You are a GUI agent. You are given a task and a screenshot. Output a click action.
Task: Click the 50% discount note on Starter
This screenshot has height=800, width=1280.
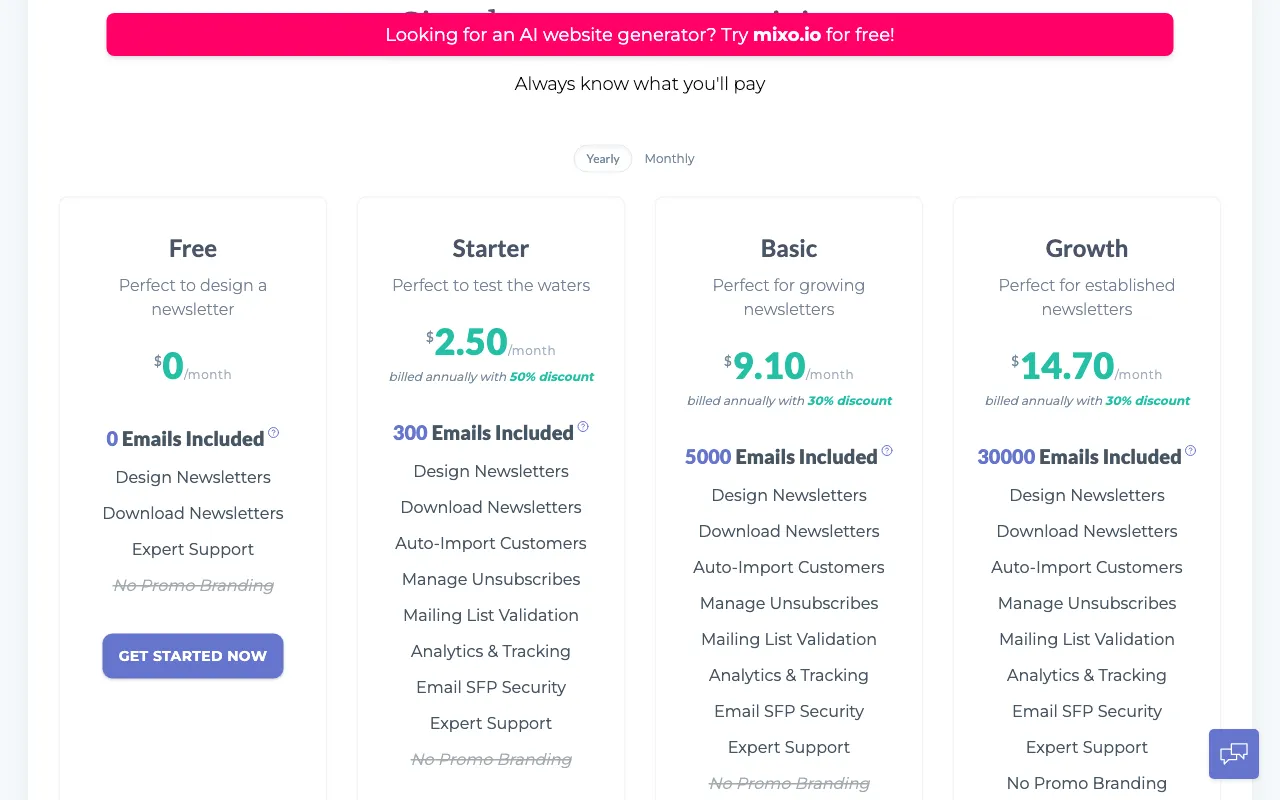(x=552, y=377)
